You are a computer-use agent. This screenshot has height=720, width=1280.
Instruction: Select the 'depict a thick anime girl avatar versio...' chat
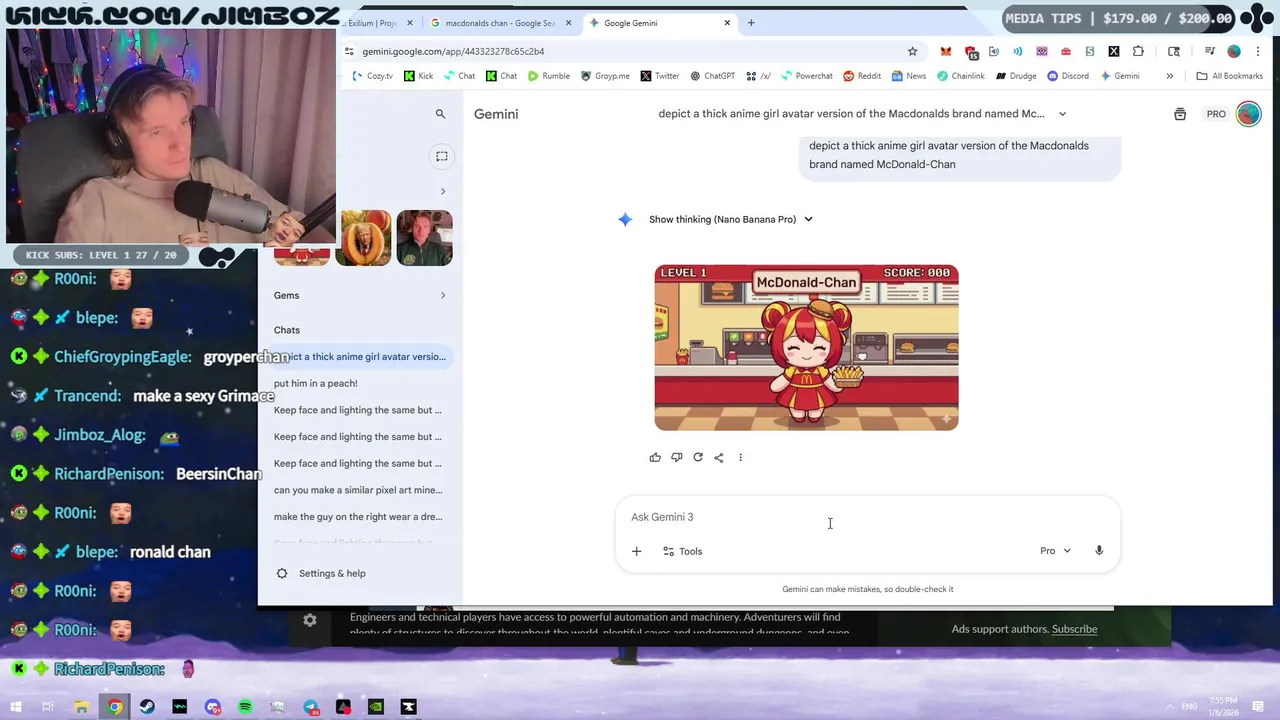(360, 356)
